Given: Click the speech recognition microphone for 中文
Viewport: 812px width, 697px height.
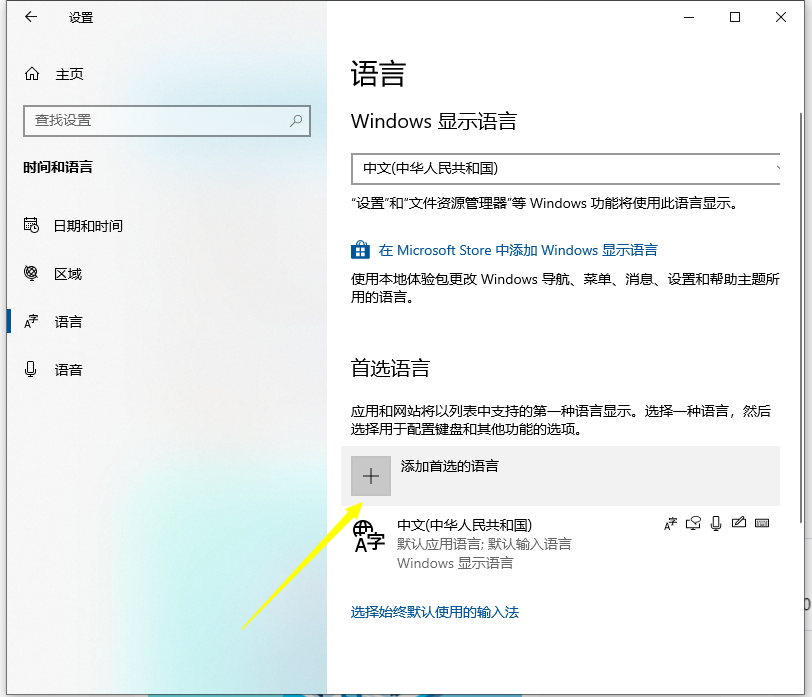Looking at the screenshot, I should [716, 523].
